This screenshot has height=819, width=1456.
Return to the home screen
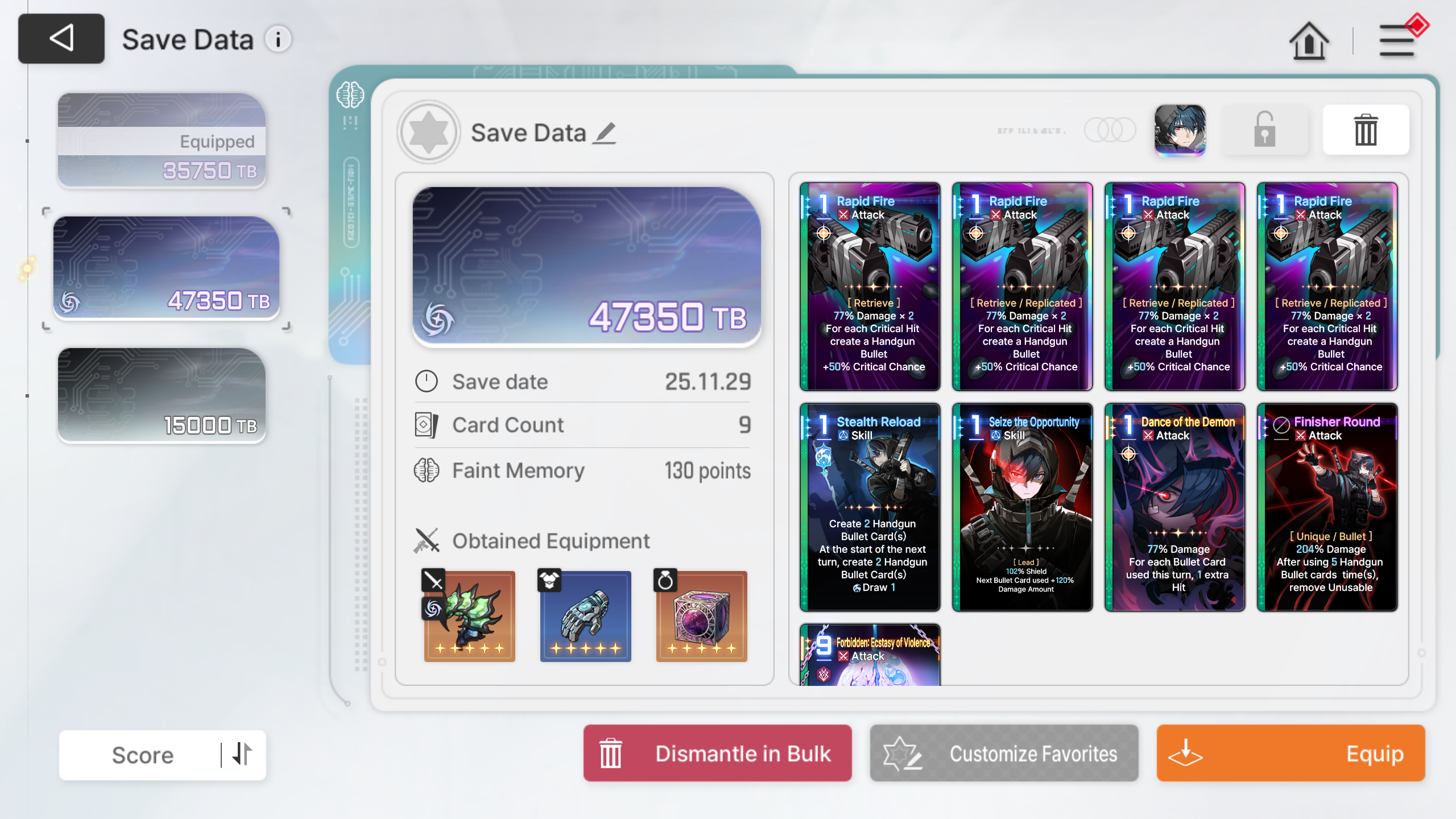[1309, 41]
